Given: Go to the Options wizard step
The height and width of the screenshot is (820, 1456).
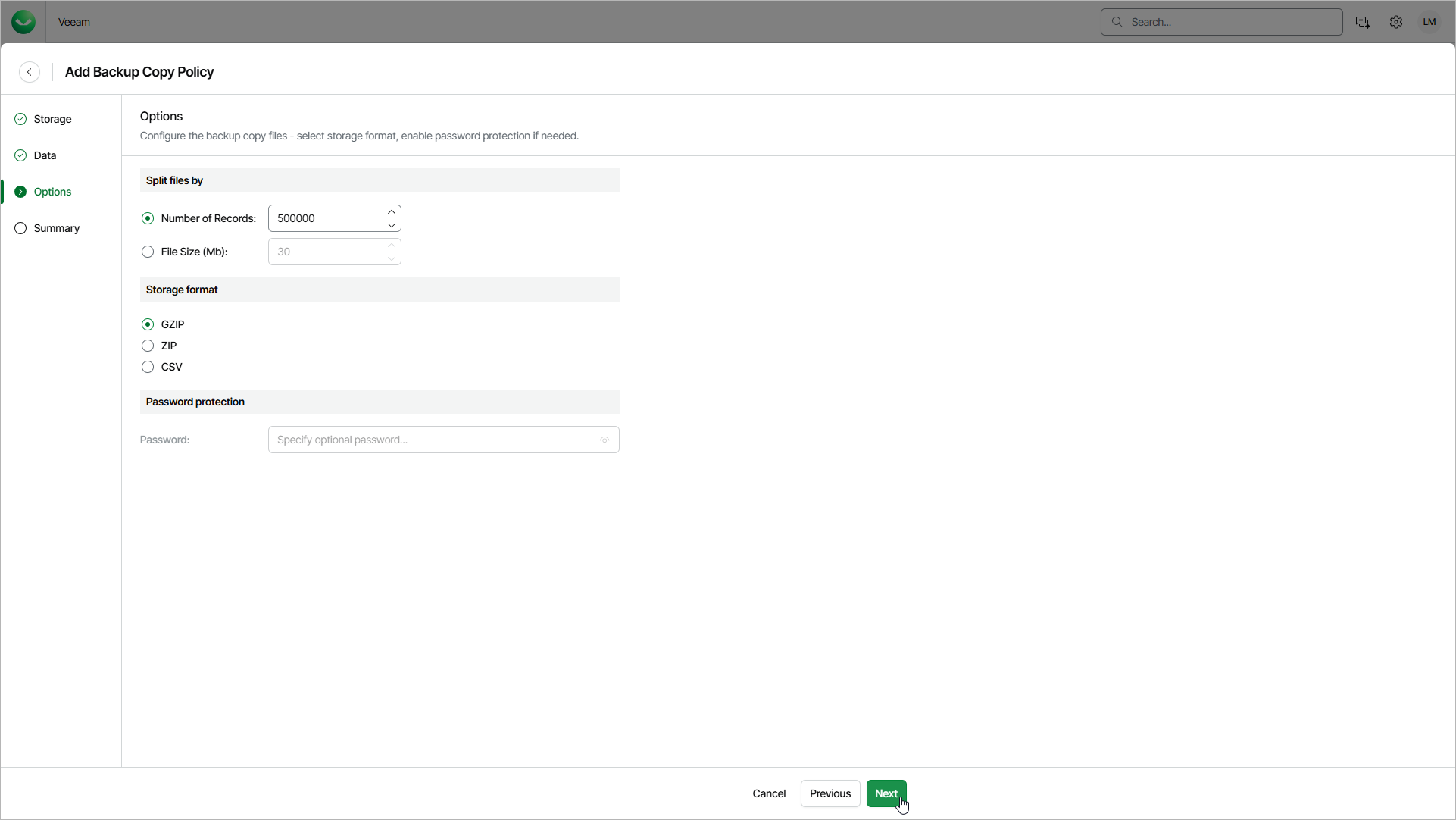Looking at the screenshot, I should pos(43,192).
